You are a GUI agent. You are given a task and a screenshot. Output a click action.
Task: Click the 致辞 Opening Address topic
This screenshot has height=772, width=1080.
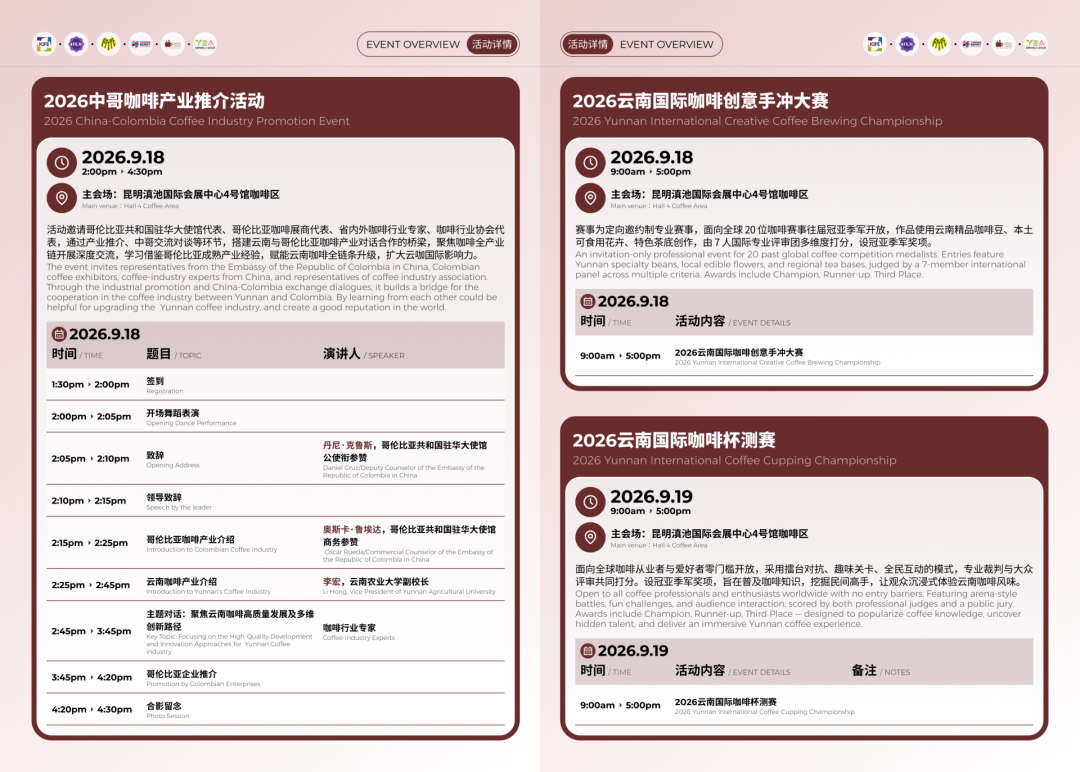[x=173, y=459]
